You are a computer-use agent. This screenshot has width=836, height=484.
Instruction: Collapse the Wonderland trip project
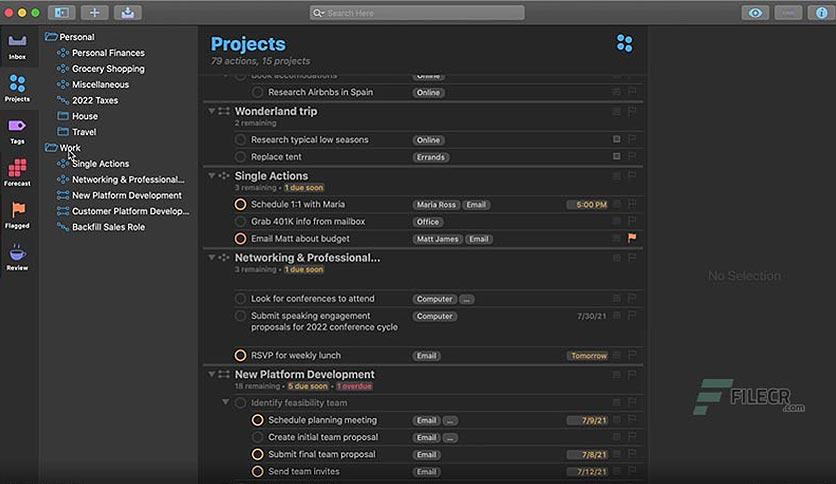click(x=212, y=111)
